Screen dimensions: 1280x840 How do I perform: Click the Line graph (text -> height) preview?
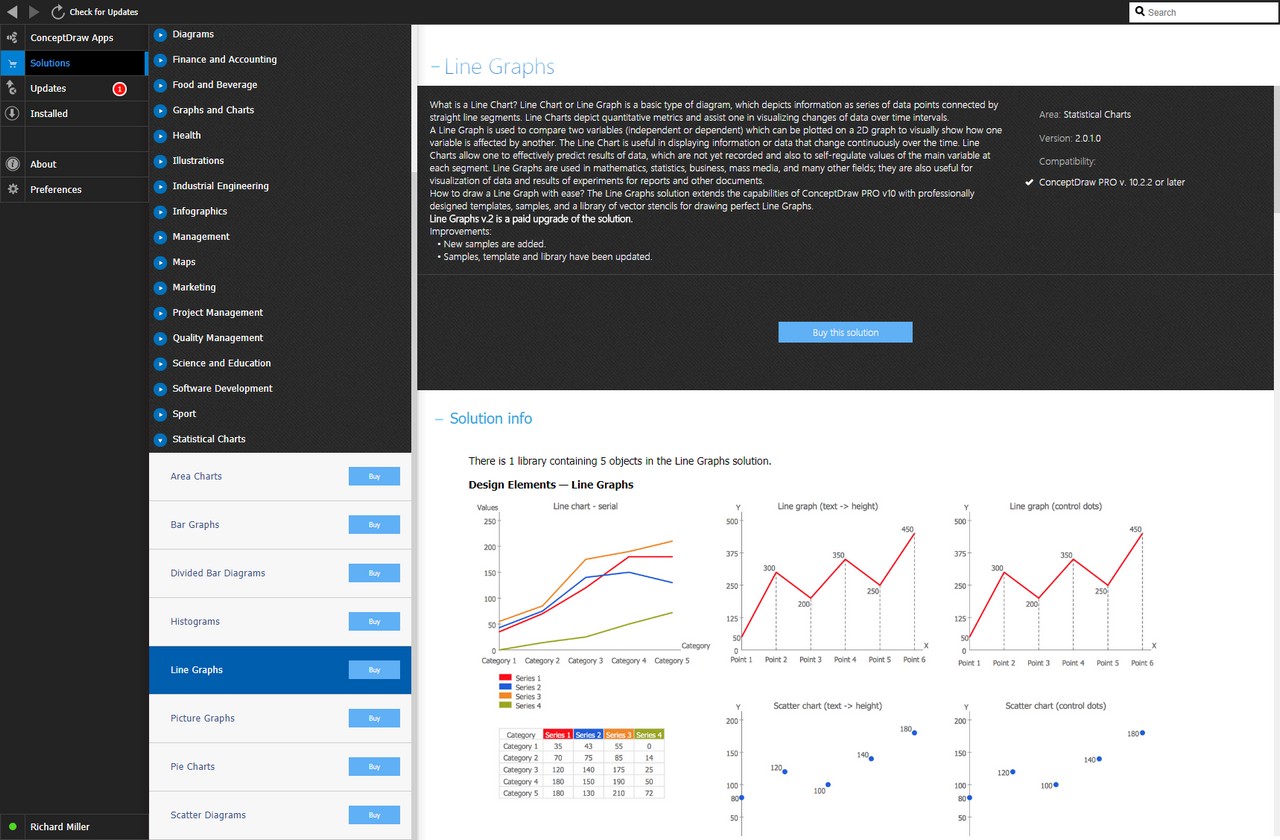(831, 582)
